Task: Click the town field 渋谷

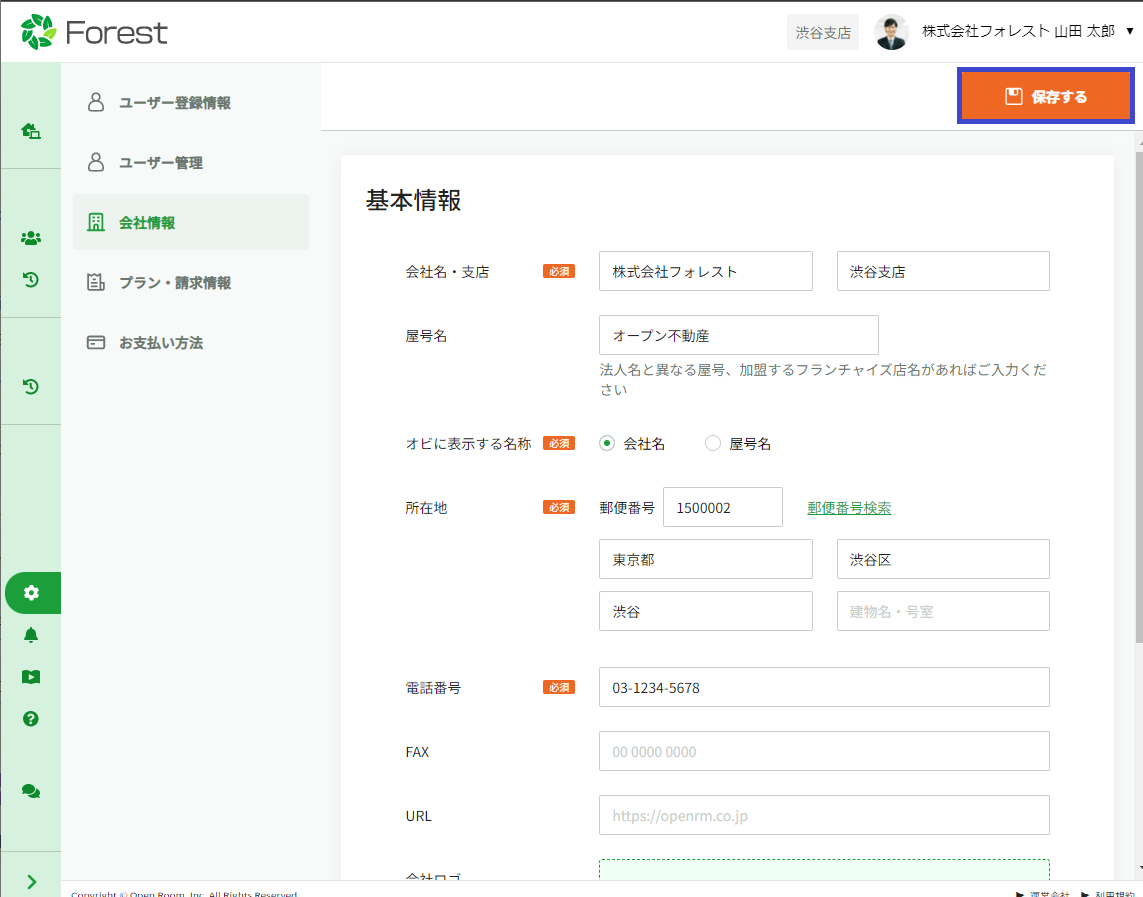Action: [x=706, y=611]
